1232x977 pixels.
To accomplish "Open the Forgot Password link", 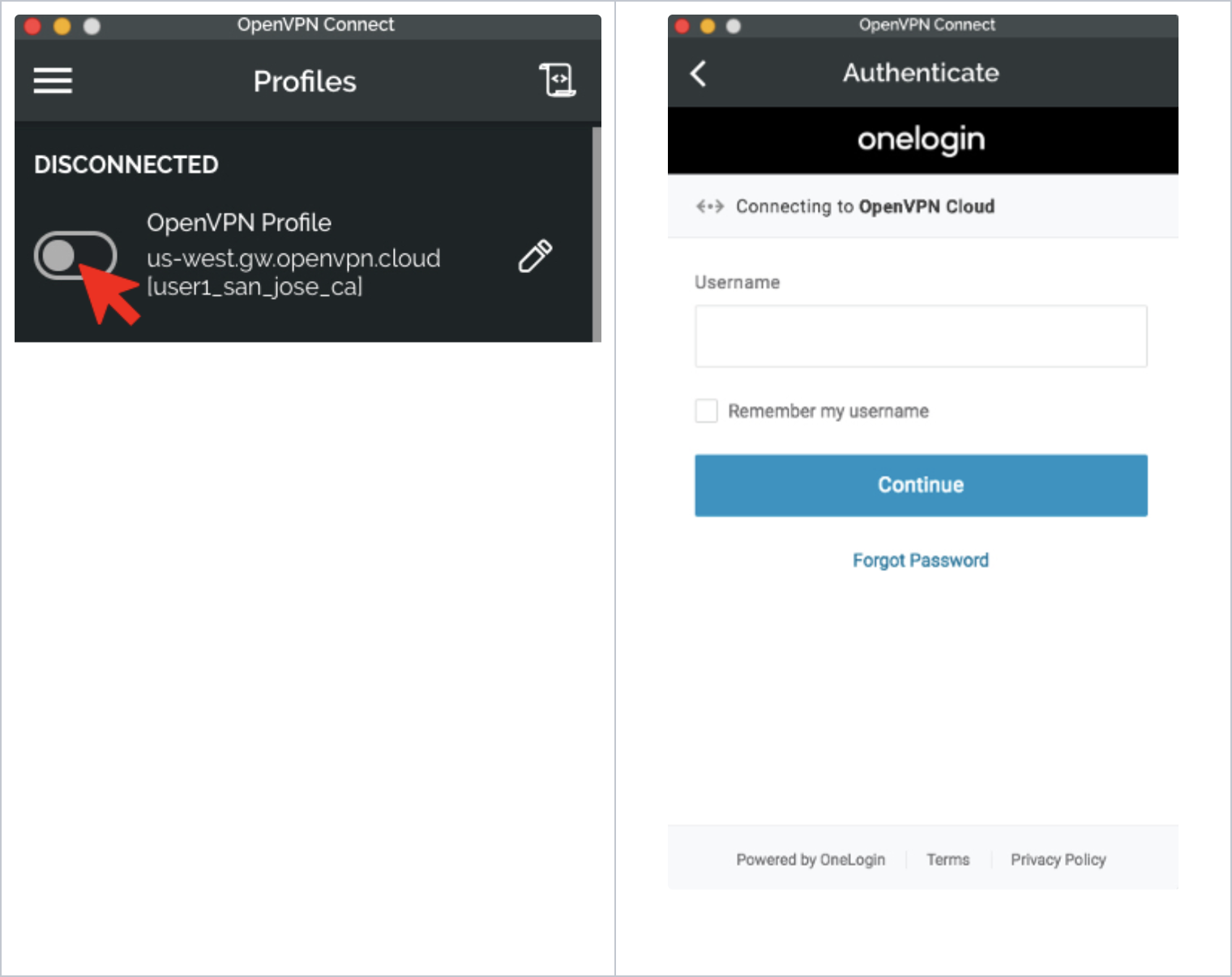I will (x=921, y=561).
